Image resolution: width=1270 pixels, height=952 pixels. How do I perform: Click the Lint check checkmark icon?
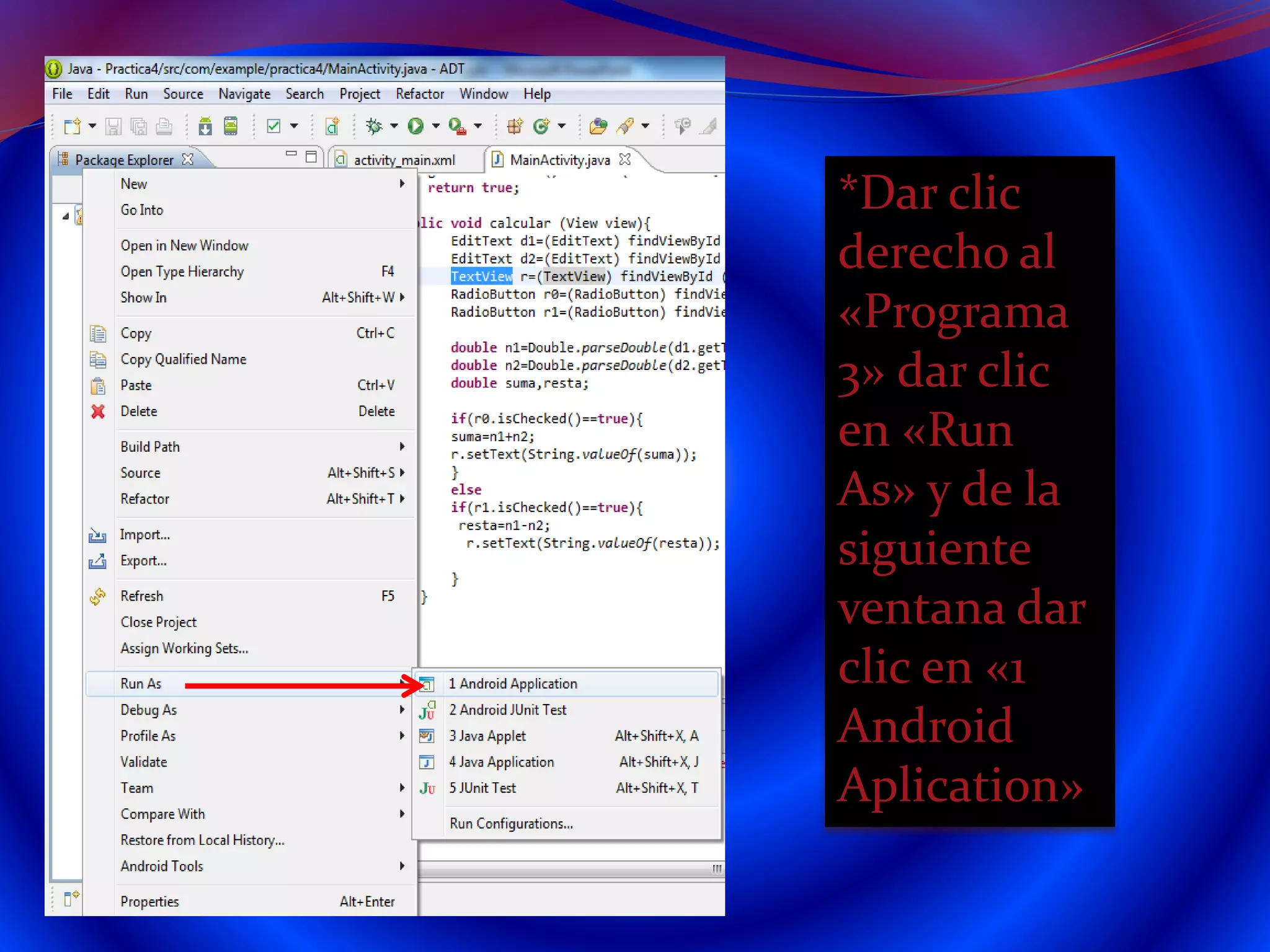click(x=273, y=126)
